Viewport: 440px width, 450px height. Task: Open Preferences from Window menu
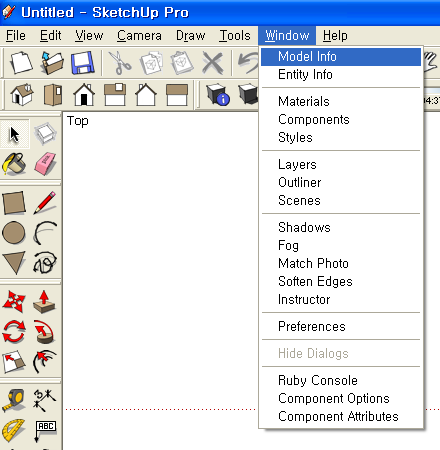tap(341, 327)
